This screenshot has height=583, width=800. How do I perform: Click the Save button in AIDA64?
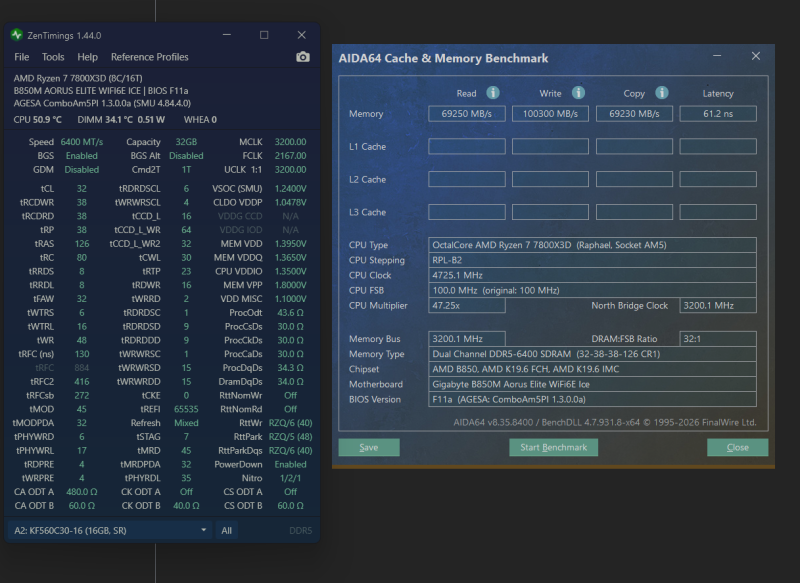coord(369,447)
